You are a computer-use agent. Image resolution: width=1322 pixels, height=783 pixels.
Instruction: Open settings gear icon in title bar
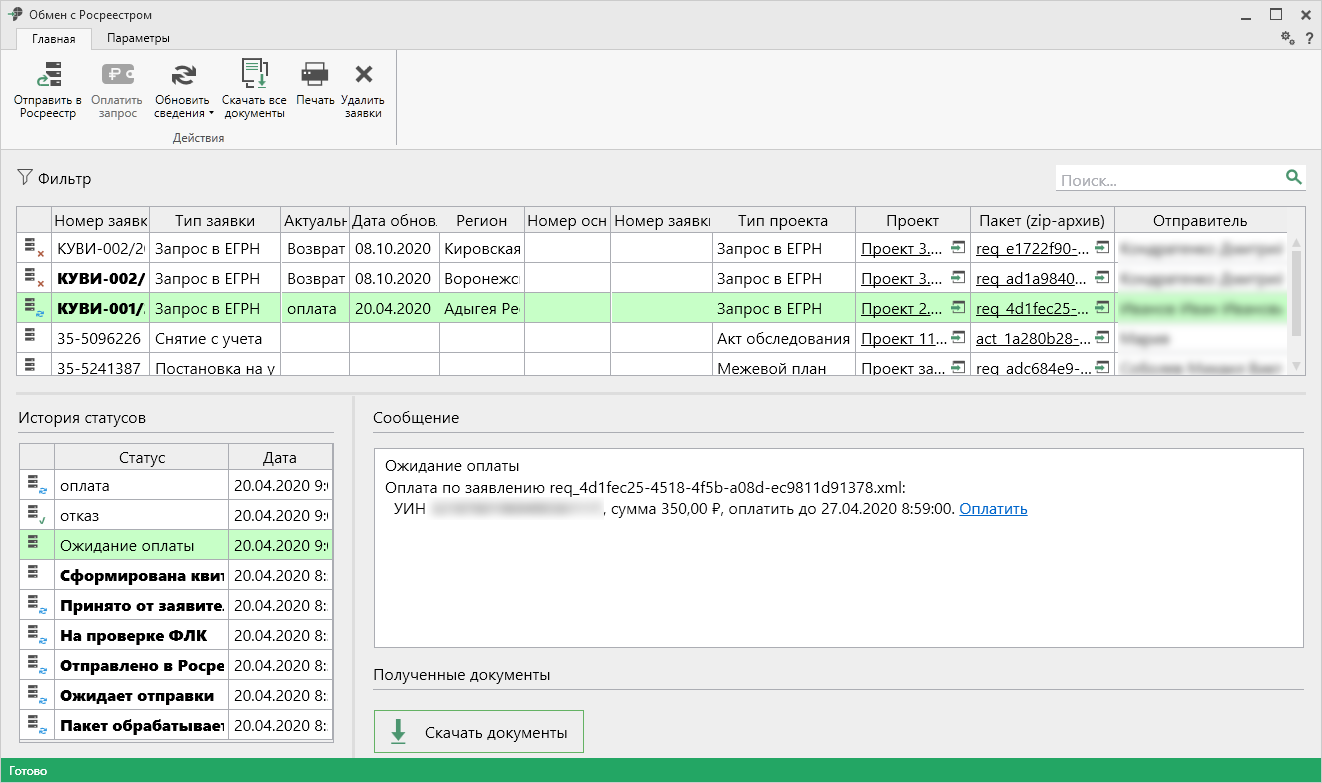[x=1288, y=38]
